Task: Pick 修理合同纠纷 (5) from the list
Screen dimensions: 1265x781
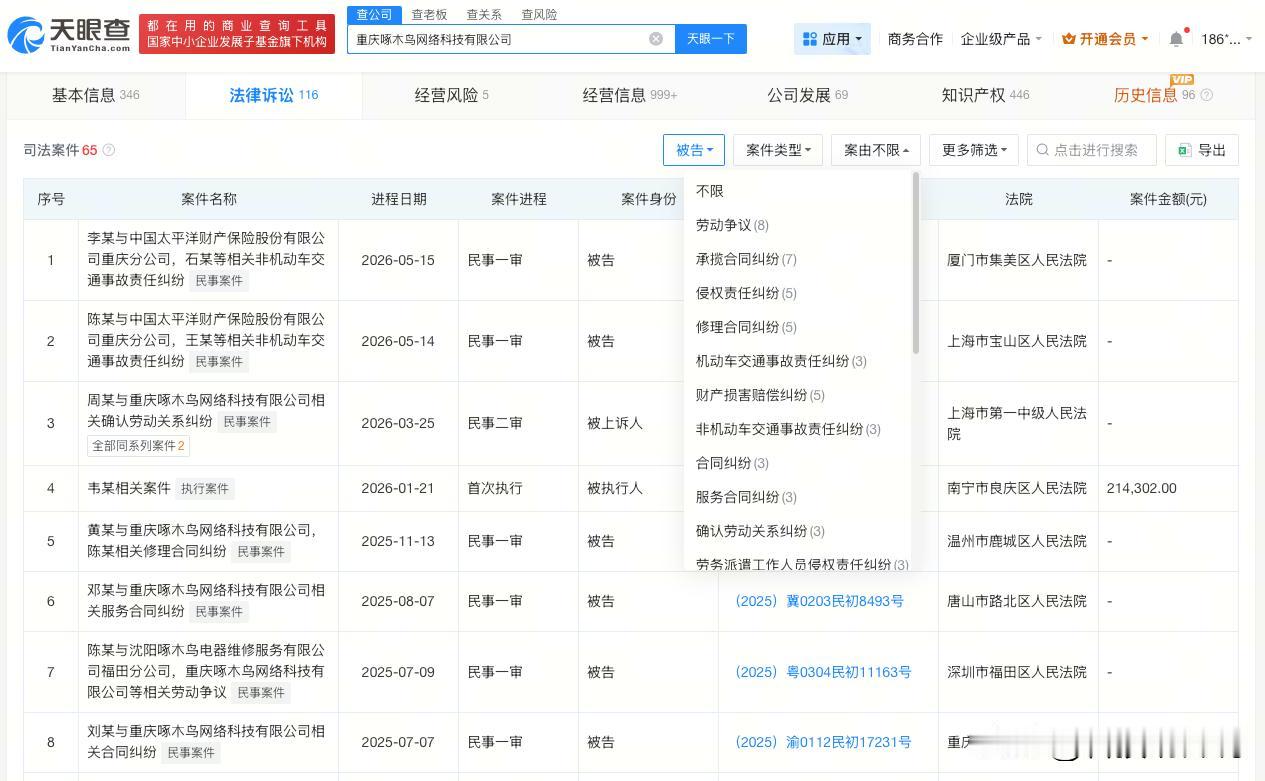Action: (746, 327)
